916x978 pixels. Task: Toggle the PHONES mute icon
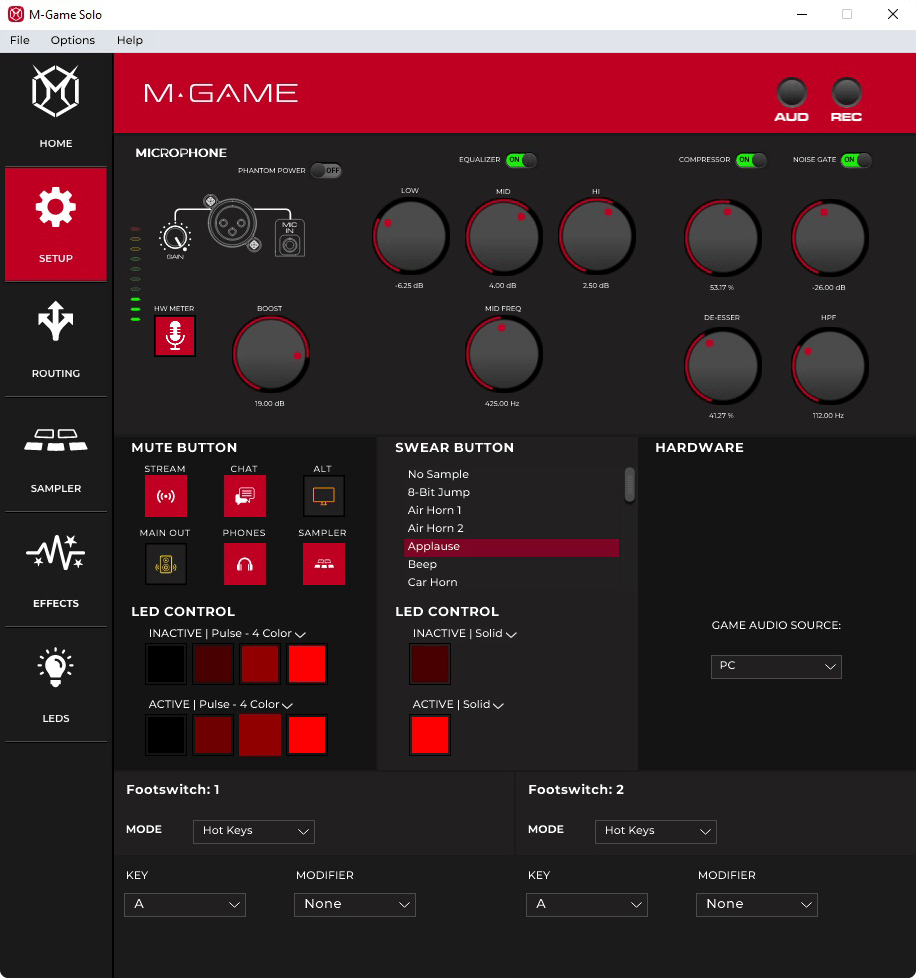[x=244, y=563]
